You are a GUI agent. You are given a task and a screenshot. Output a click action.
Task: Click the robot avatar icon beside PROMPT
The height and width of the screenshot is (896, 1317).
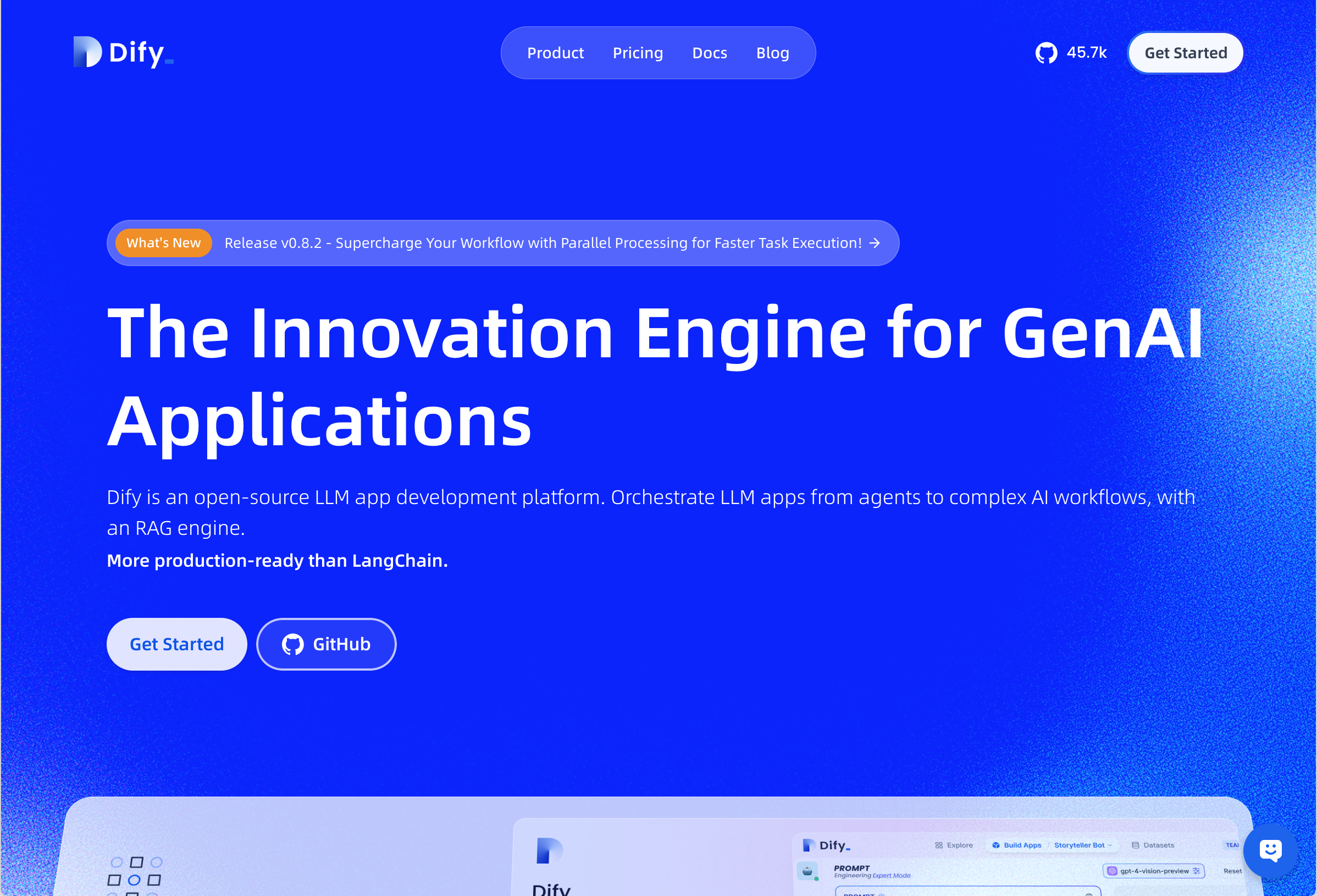click(x=807, y=871)
